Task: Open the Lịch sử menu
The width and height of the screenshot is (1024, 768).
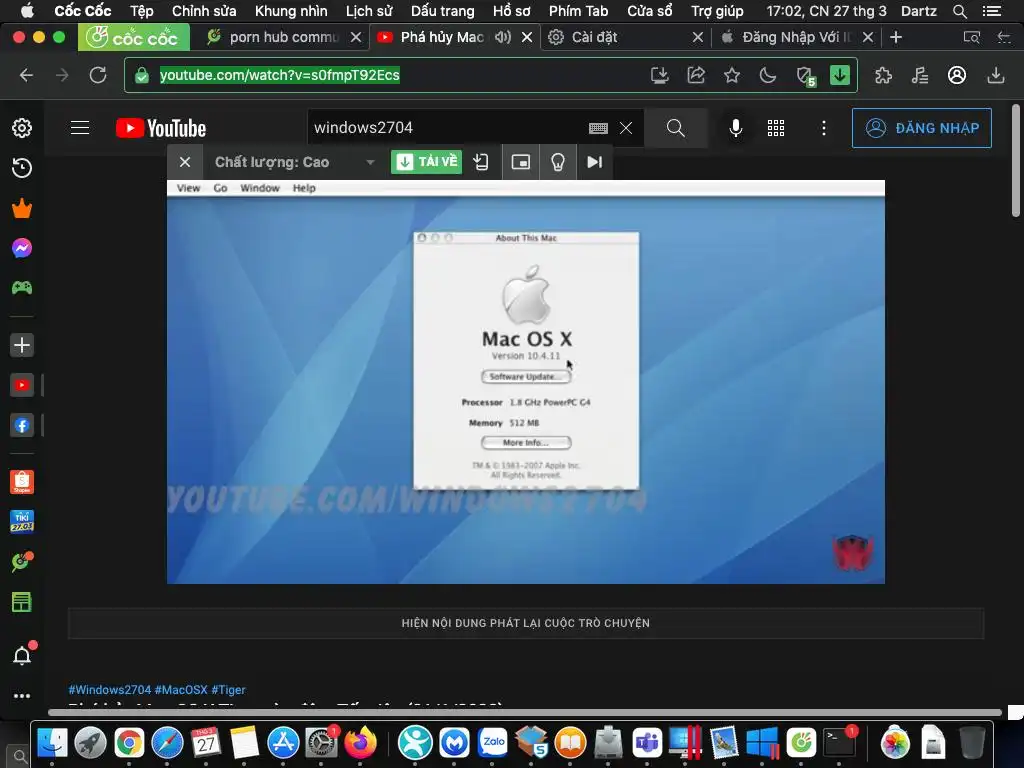Action: [x=369, y=11]
